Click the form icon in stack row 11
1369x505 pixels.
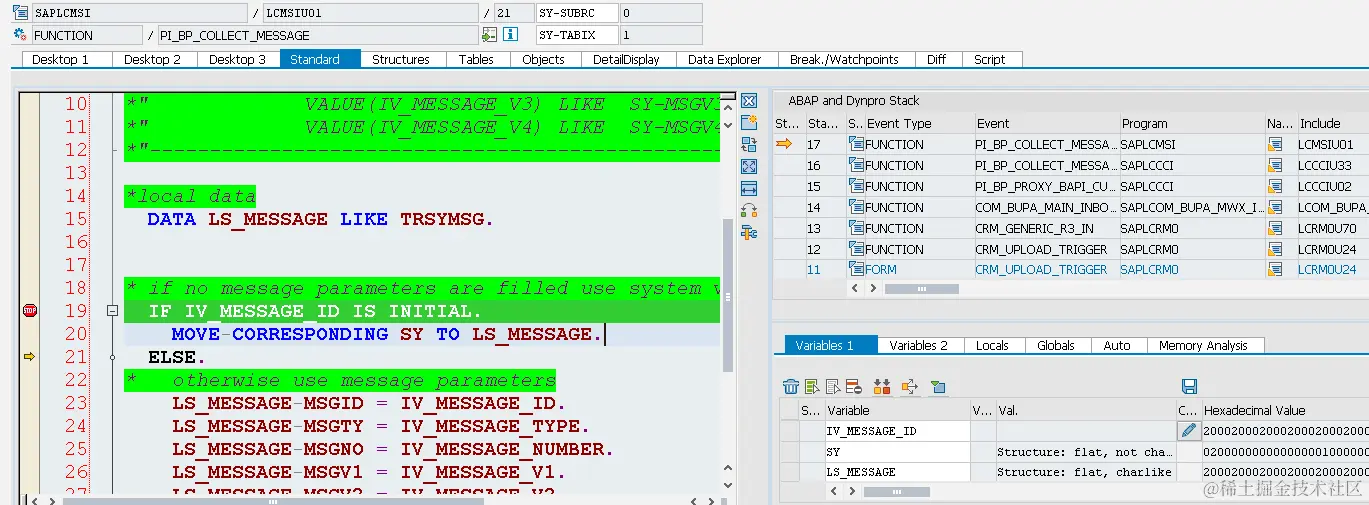point(856,270)
